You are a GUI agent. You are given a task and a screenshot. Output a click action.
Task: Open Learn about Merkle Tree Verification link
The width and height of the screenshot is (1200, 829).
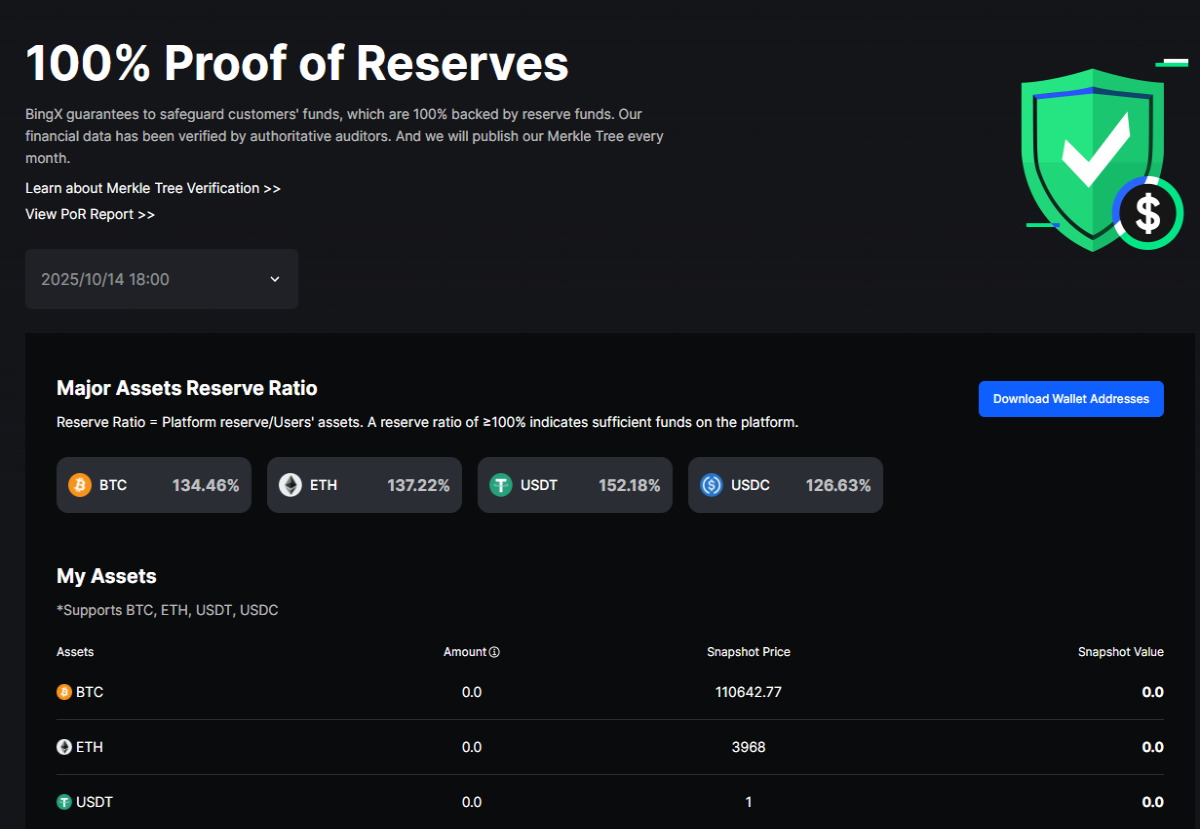153,188
